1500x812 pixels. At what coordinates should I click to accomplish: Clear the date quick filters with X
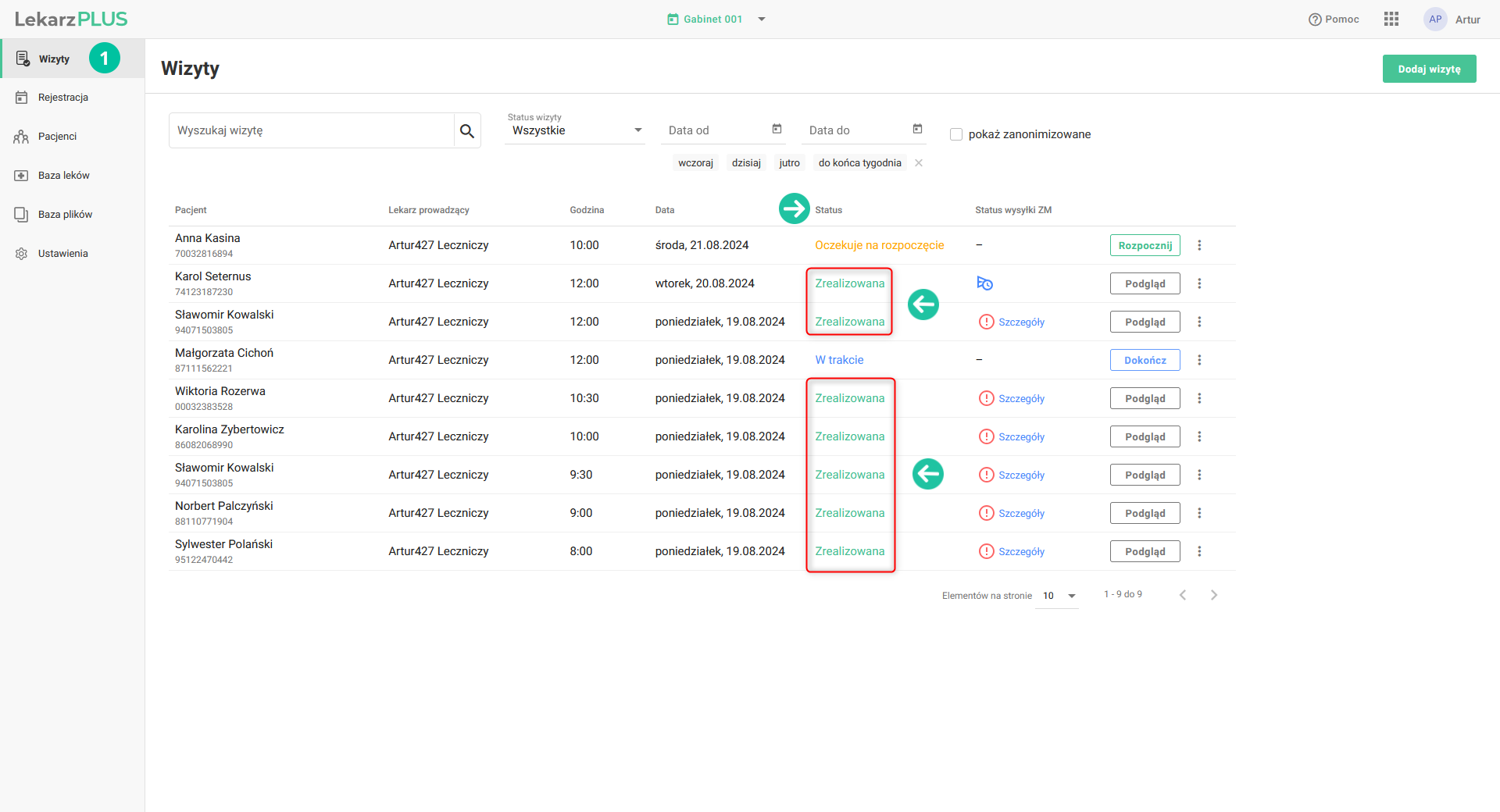919,163
